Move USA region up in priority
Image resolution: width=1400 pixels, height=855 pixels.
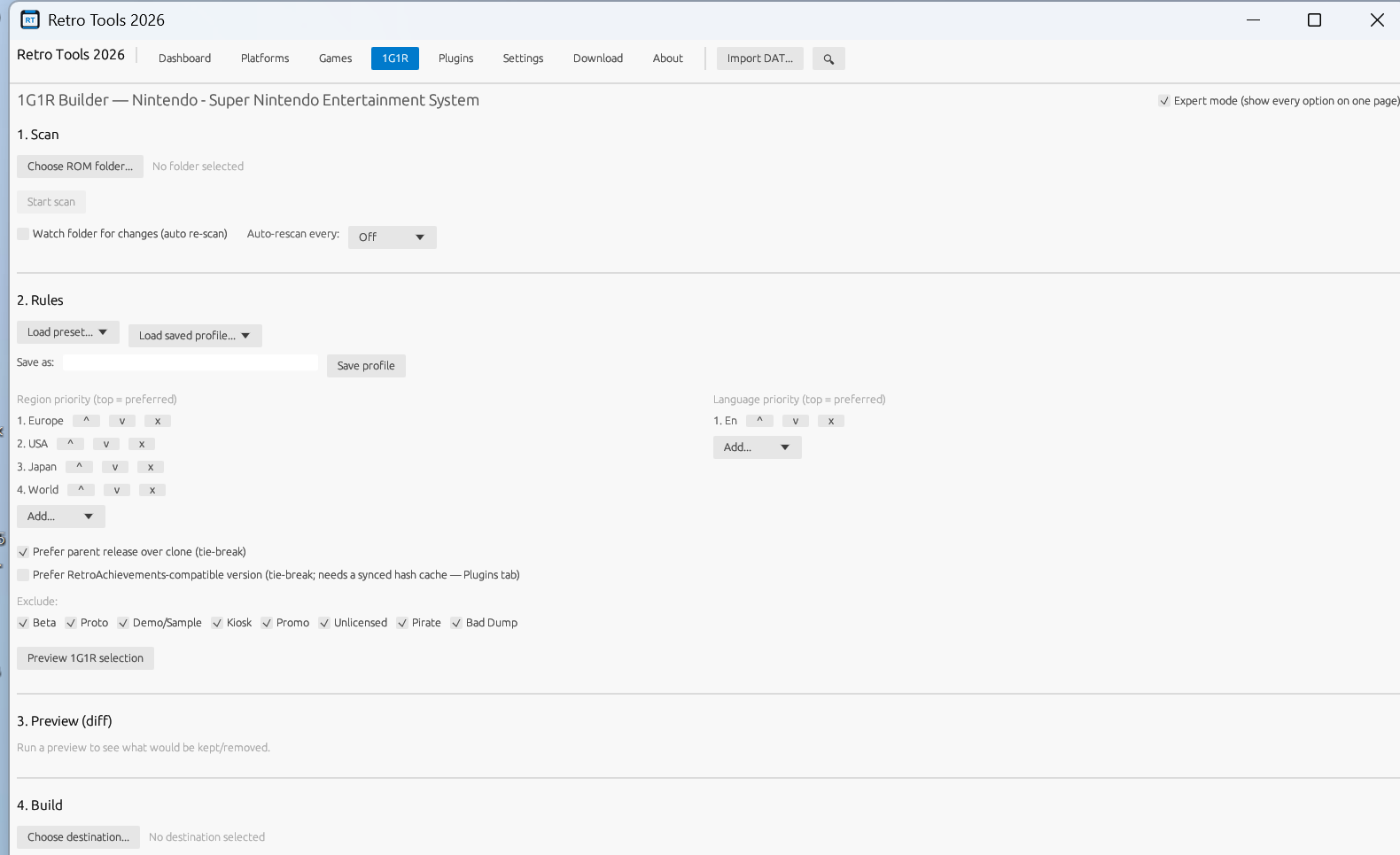(x=70, y=444)
